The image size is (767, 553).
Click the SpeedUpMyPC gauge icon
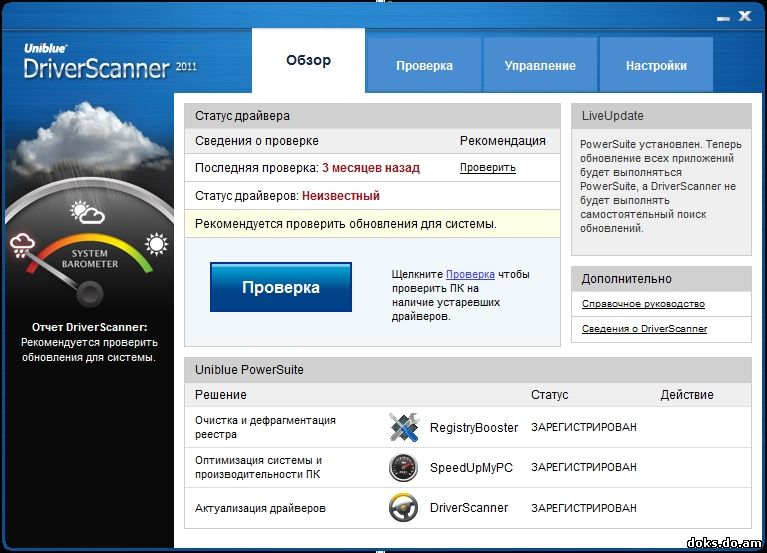(404, 467)
